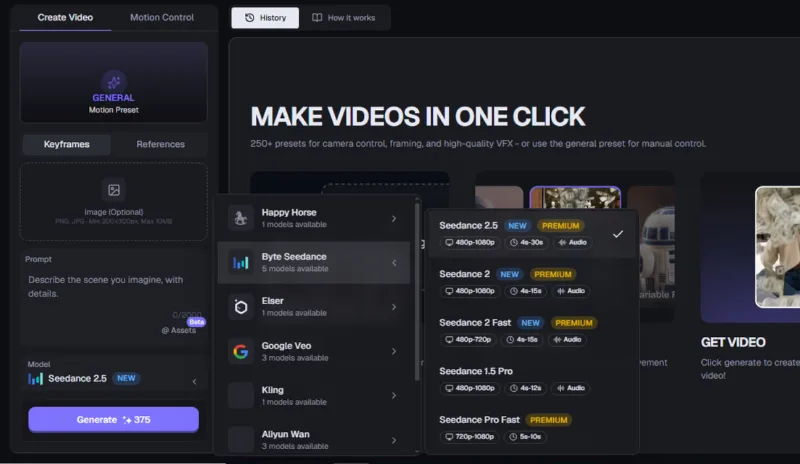
Task: Expand the Elser provider
Action: [x=314, y=306]
